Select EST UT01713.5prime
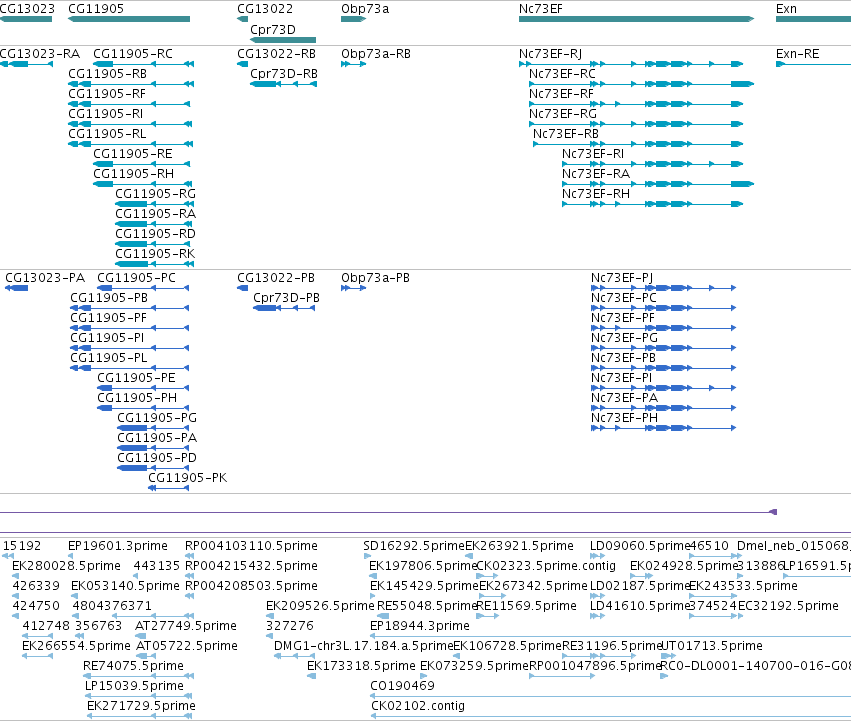The height and width of the screenshot is (721, 851). pos(712,646)
